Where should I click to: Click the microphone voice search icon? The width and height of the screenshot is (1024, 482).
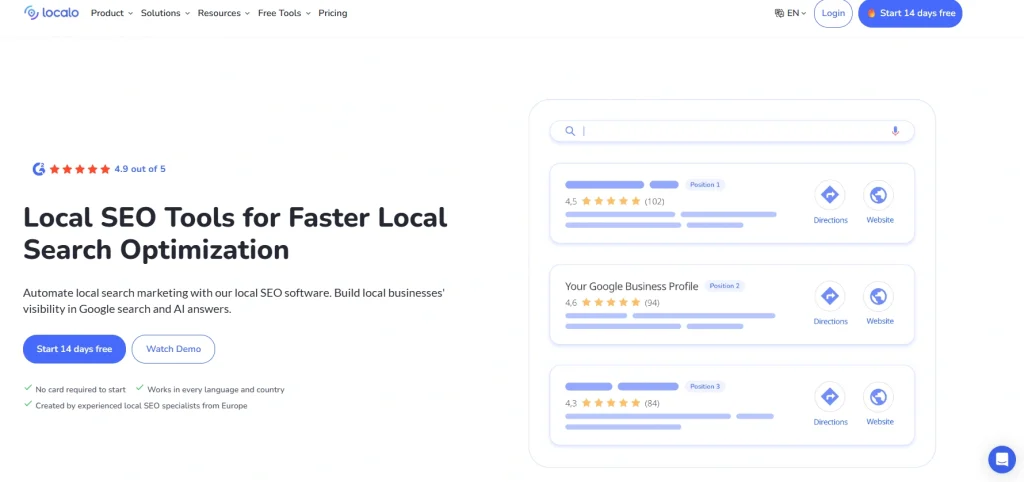(895, 131)
